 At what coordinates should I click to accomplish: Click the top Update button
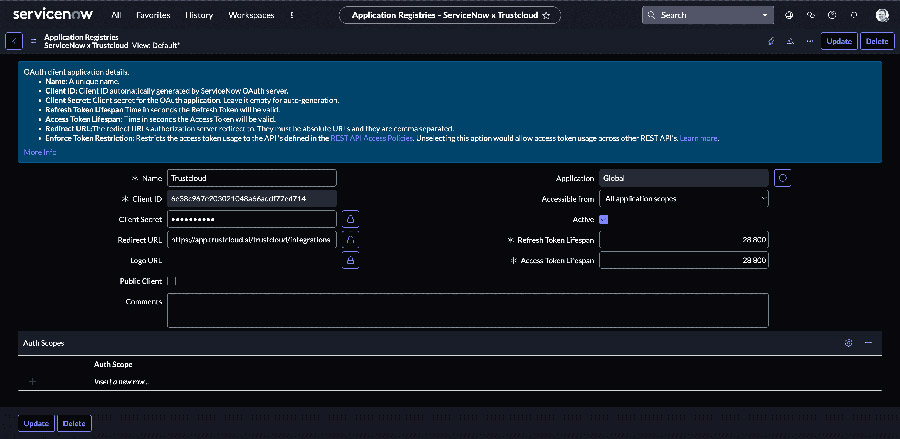point(839,41)
